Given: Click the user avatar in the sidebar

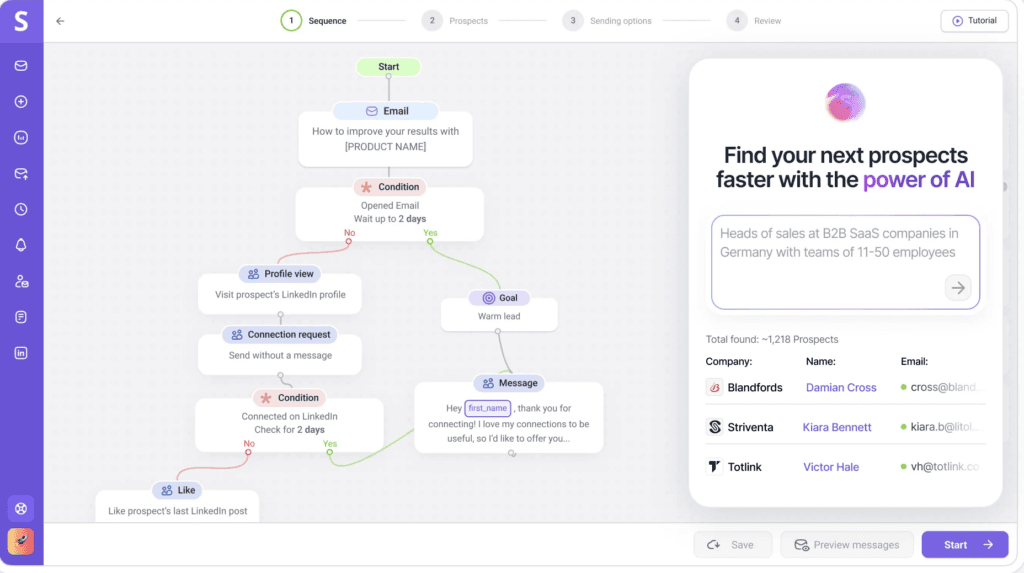Looking at the screenshot, I should click(x=21, y=542).
